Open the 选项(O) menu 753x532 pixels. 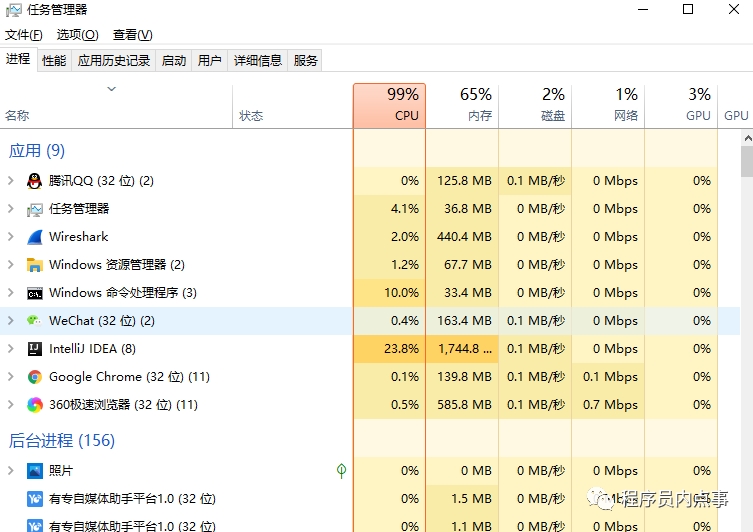click(x=77, y=35)
